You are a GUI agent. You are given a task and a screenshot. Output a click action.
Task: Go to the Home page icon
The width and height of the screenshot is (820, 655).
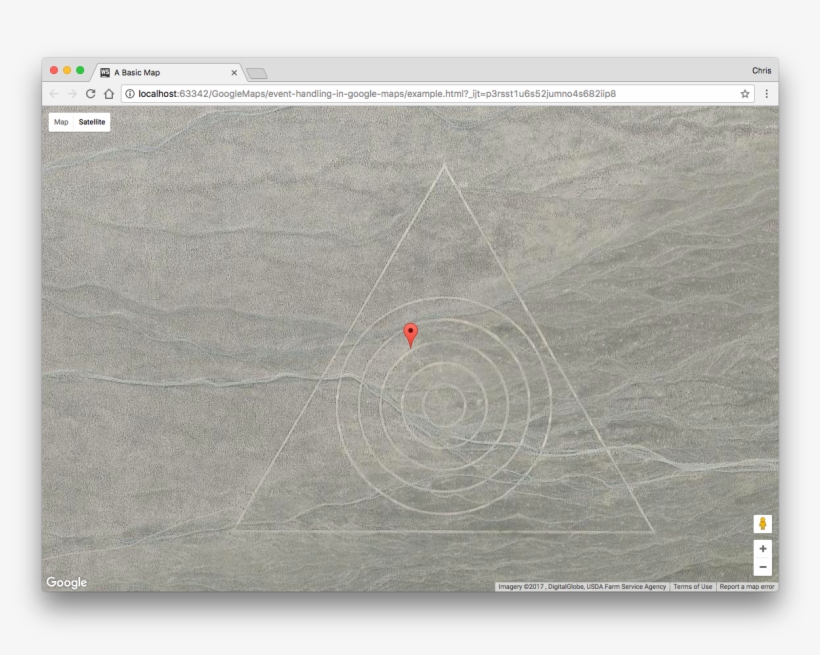(109, 94)
